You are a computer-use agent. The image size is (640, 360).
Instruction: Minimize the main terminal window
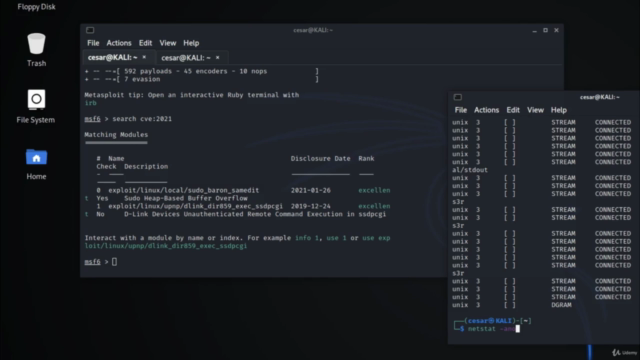coord(534,30)
